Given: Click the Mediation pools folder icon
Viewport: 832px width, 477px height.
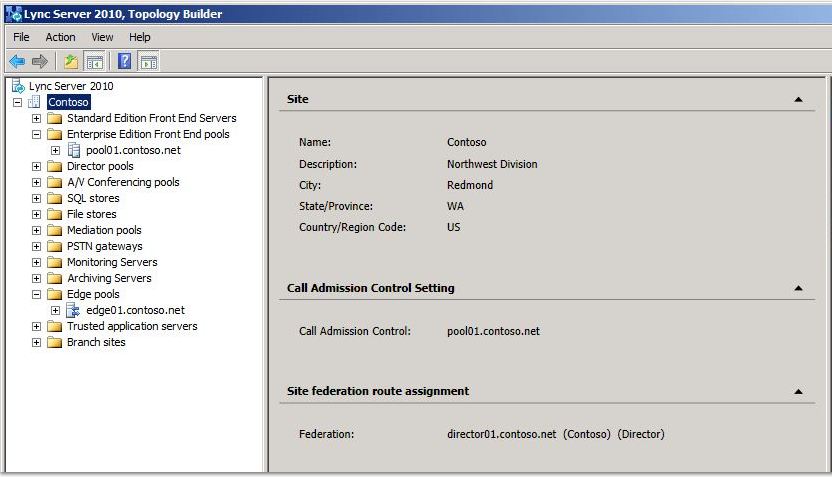Looking at the screenshot, I should pyautogui.click(x=55, y=230).
